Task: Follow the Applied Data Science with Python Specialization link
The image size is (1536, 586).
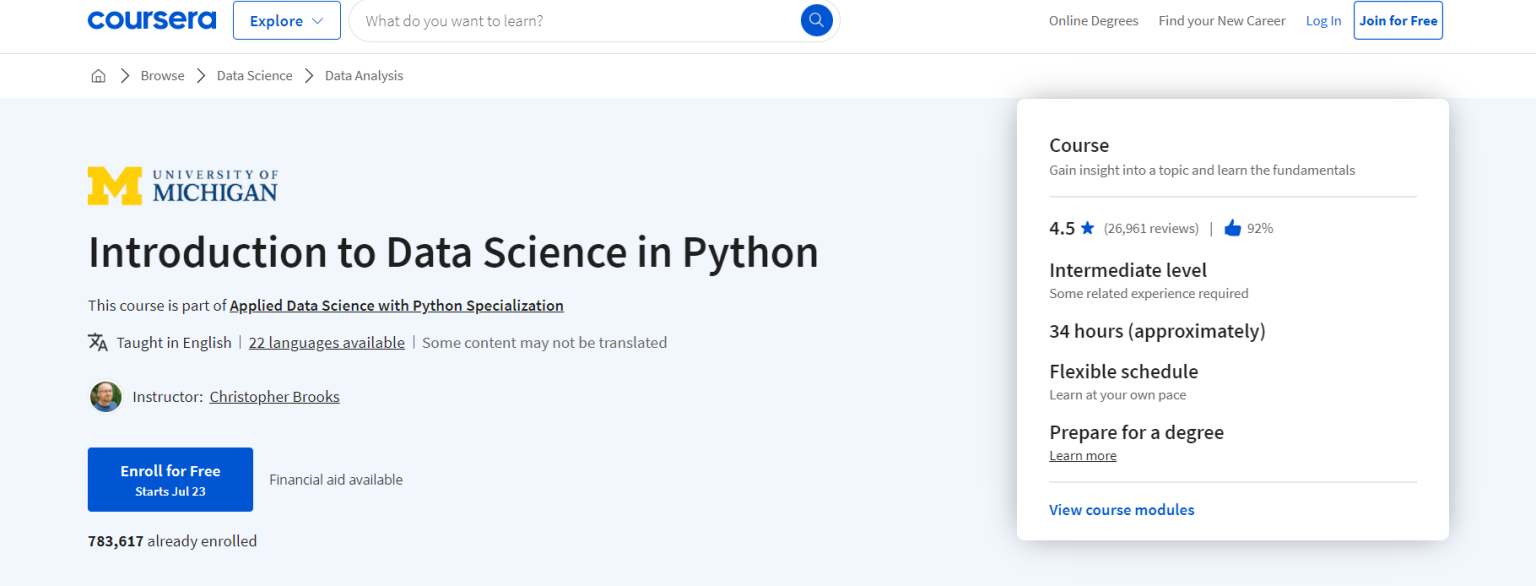Action: [x=396, y=306]
